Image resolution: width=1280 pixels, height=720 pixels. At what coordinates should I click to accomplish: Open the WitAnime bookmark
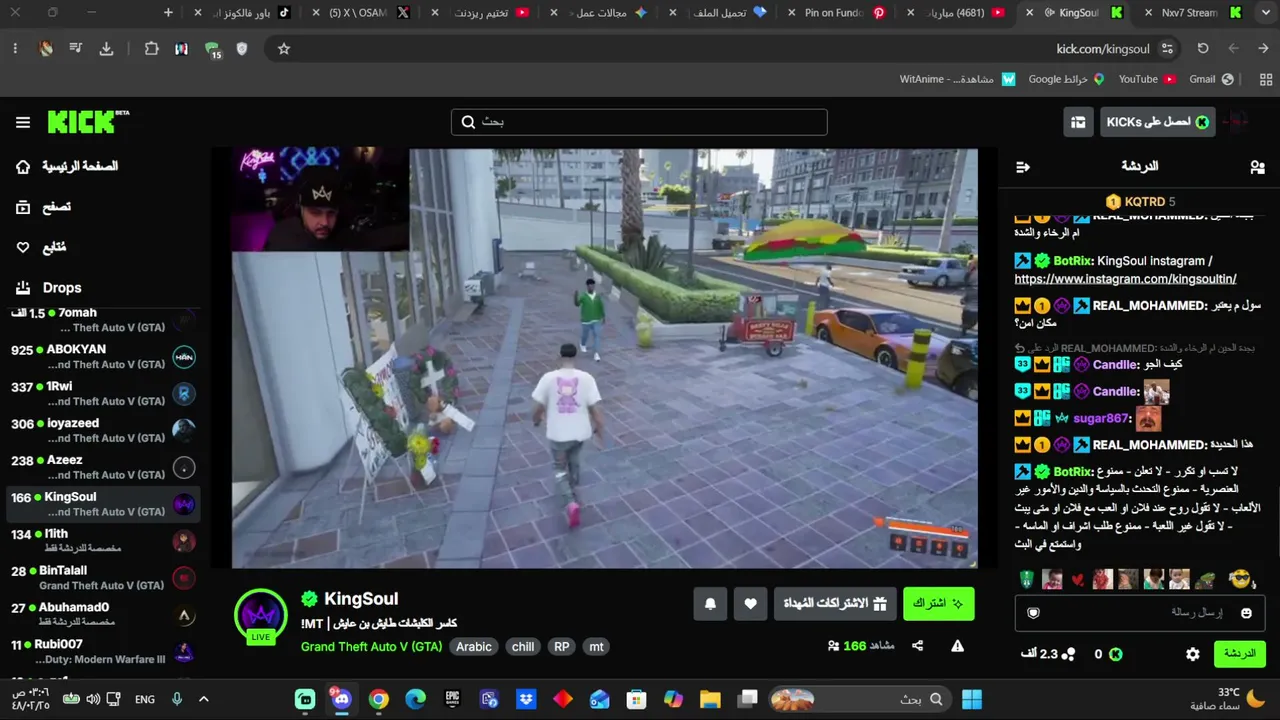tap(958, 79)
